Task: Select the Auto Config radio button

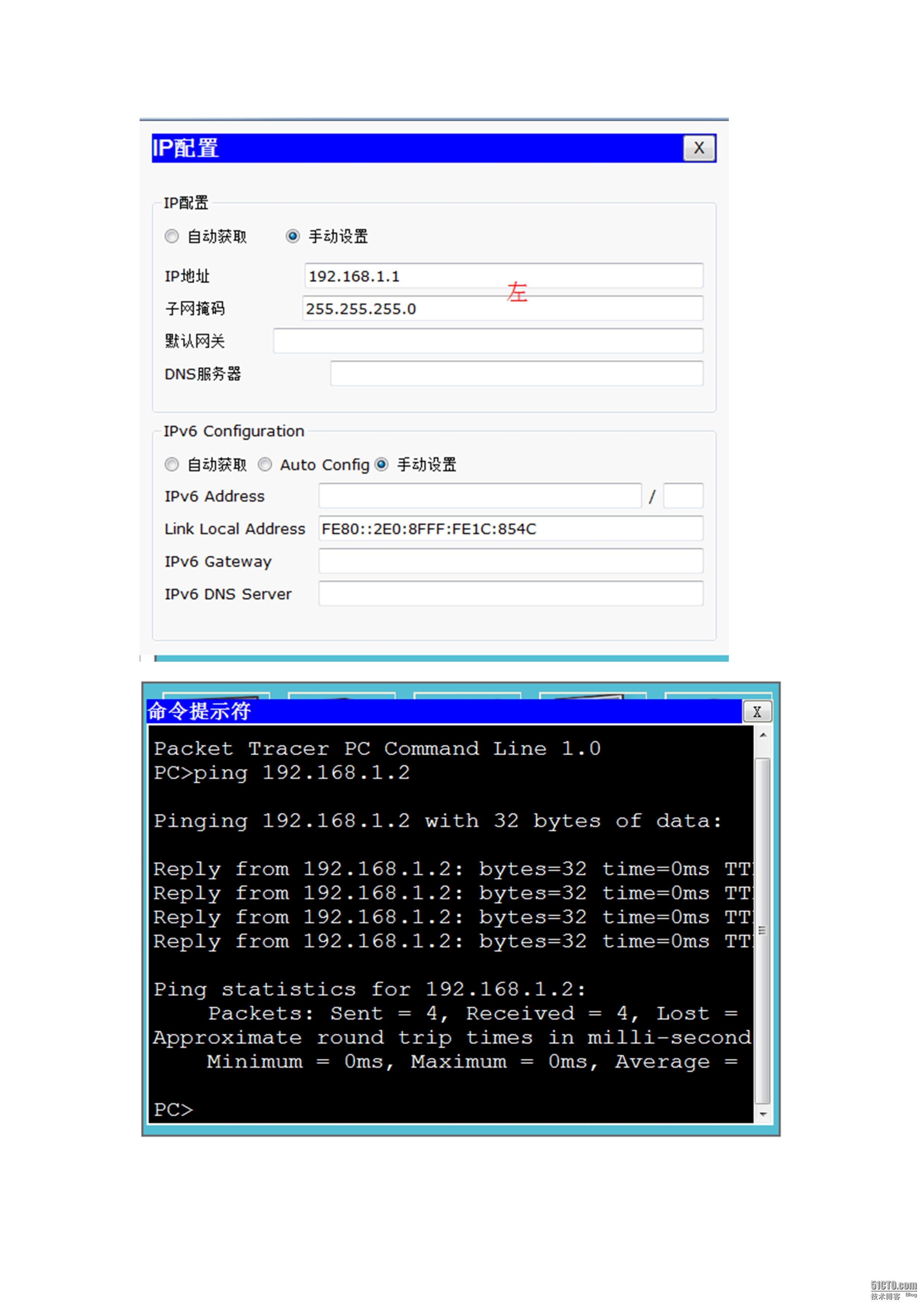Action: 265,465
